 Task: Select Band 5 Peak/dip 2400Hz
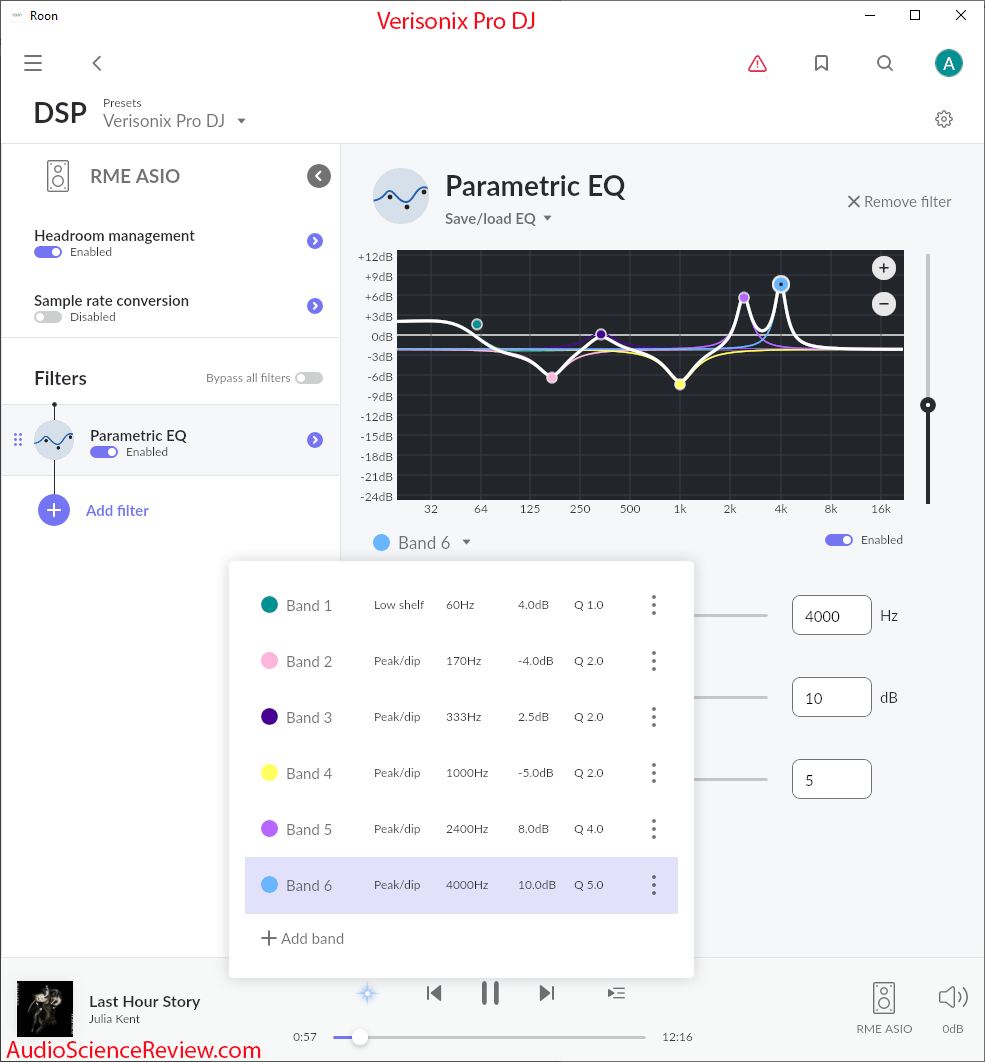click(x=461, y=829)
